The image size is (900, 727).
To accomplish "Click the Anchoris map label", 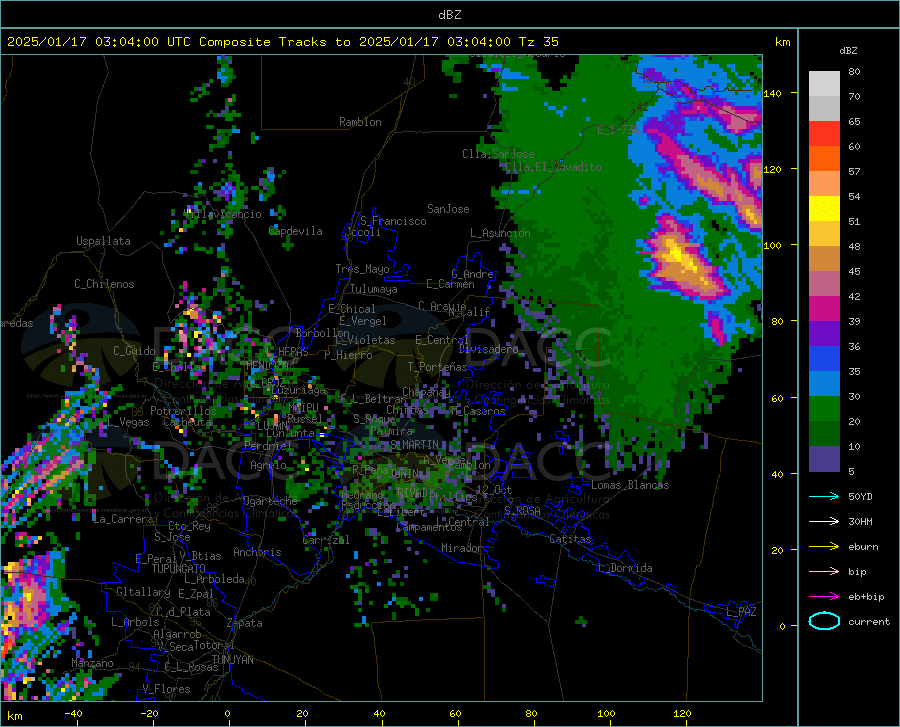I will (x=257, y=552).
